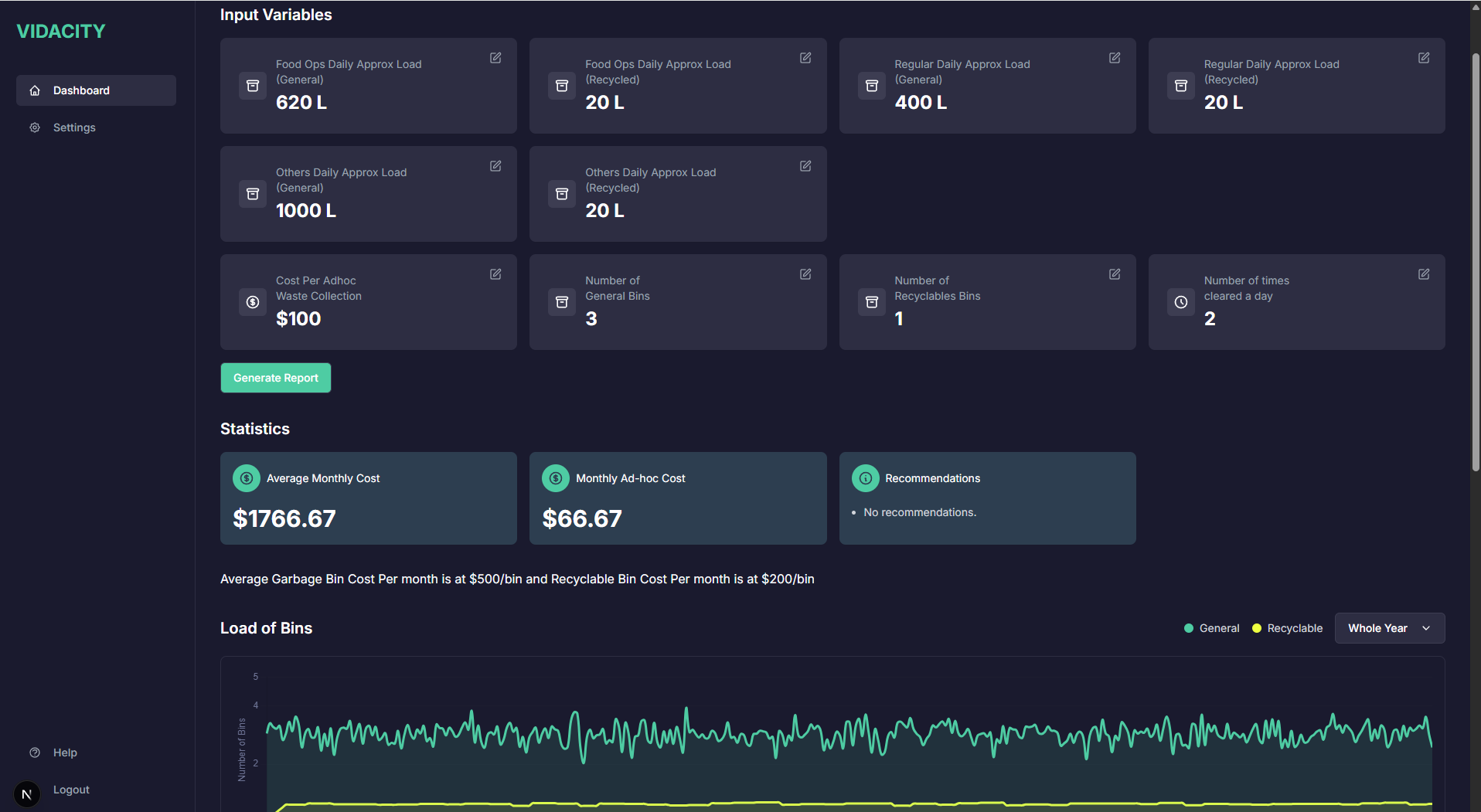
Task: Open the Whole Year period dropdown
Action: click(1389, 628)
